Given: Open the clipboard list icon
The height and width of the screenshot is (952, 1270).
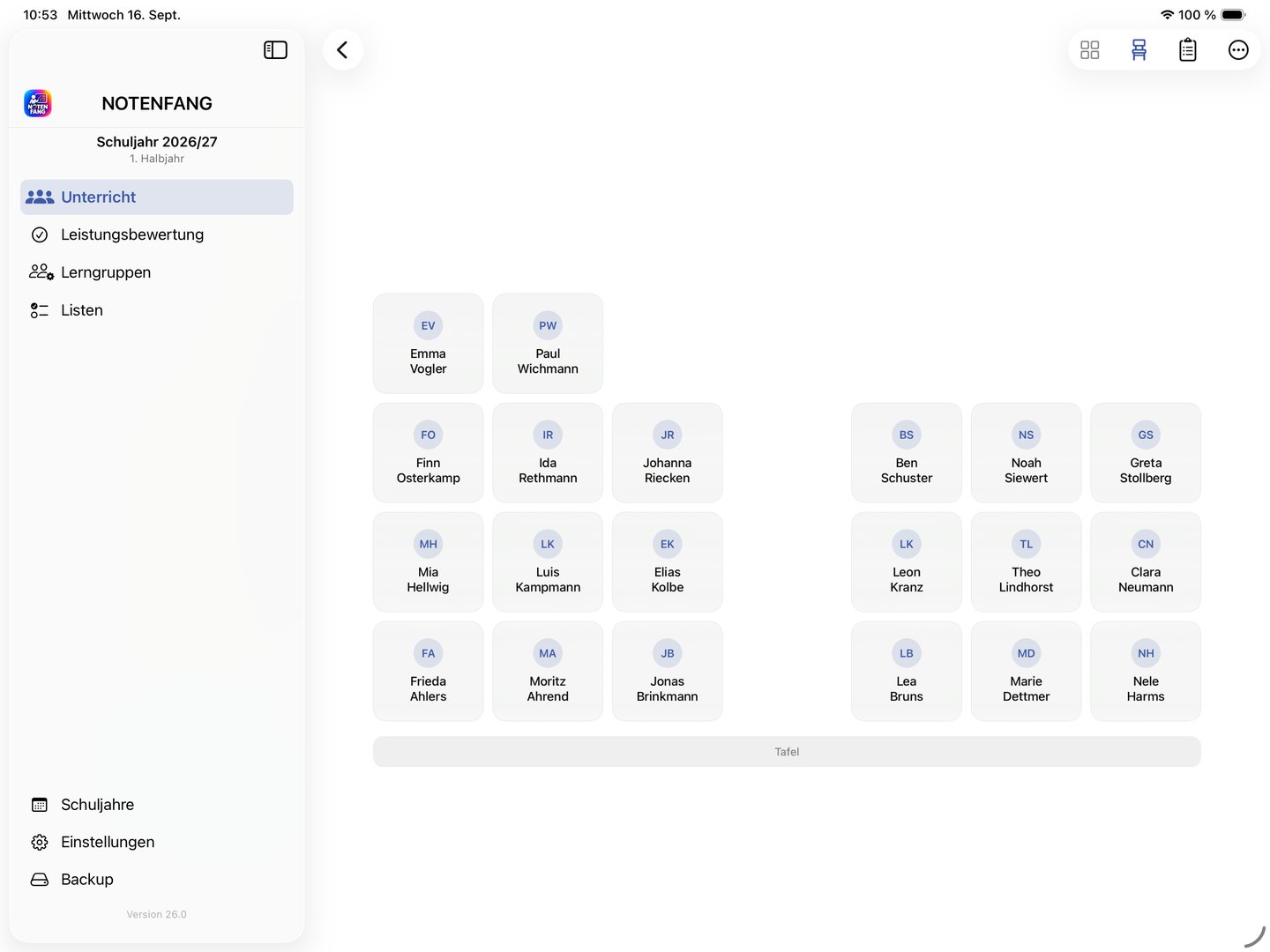Looking at the screenshot, I should point(1188,50).
